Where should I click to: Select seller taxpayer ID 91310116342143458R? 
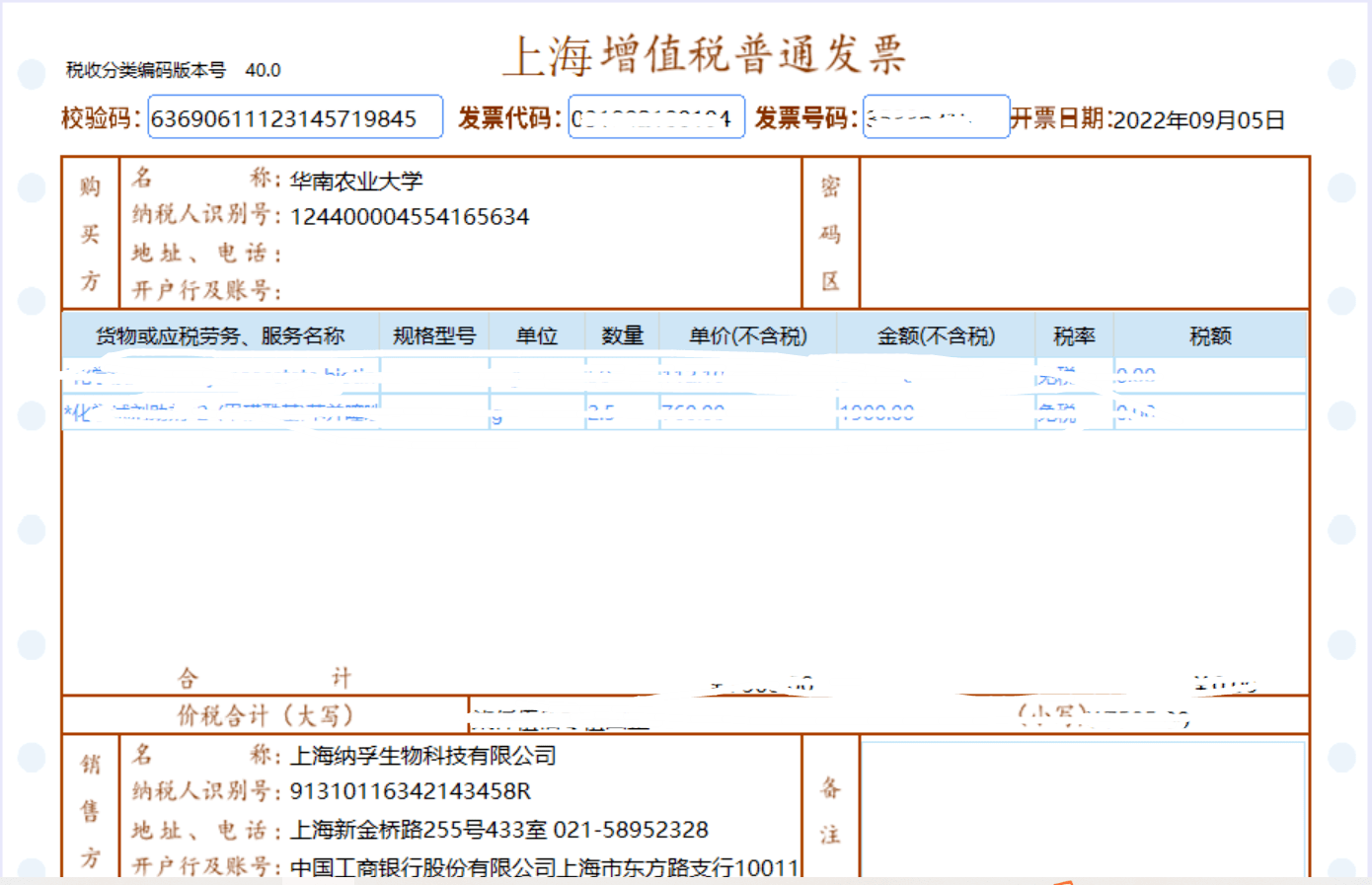(410, 792)
